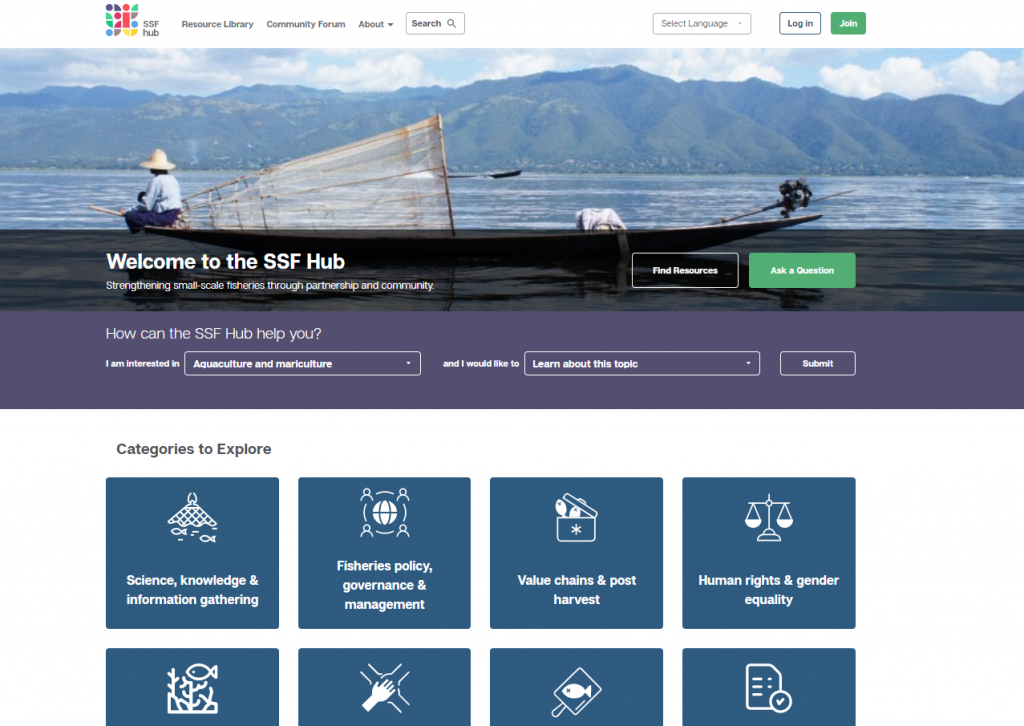Open 'Fisheries policy, governance & management' category

click(385, 553)
